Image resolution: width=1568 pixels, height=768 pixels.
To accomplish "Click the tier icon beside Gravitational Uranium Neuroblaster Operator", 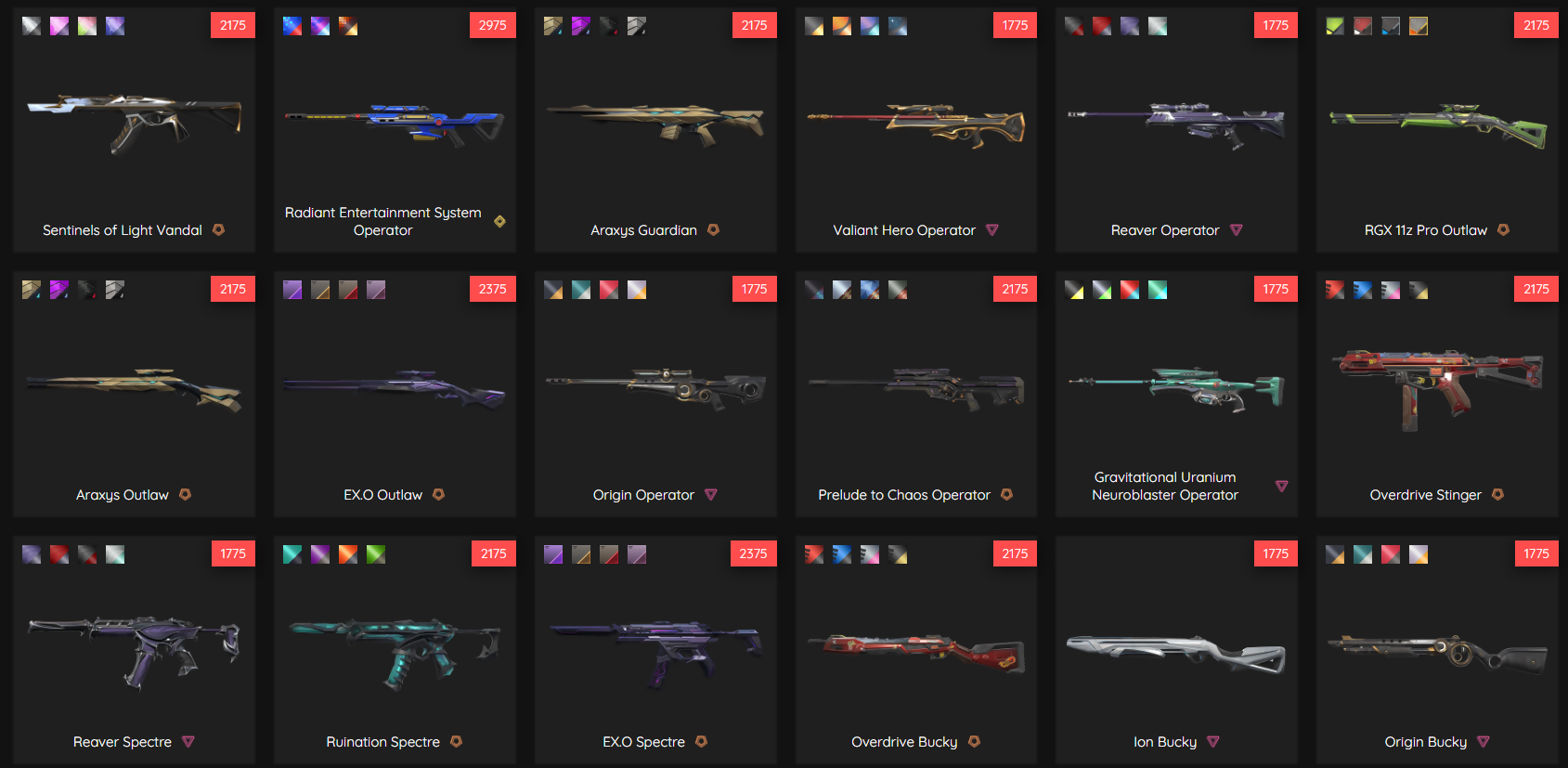I will 1282,486.
